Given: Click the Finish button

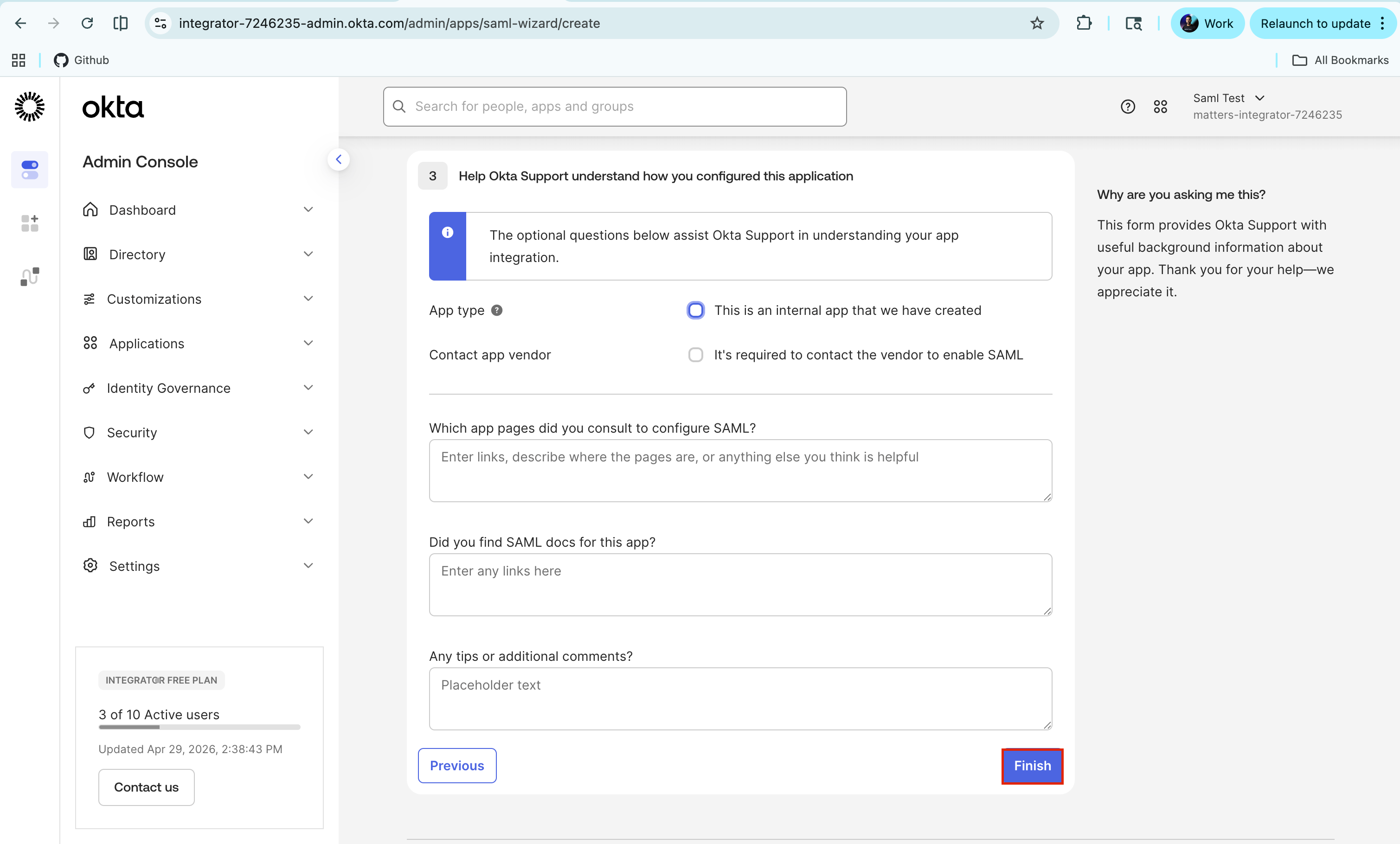Looking at the screenshot, I should 1032,766.
